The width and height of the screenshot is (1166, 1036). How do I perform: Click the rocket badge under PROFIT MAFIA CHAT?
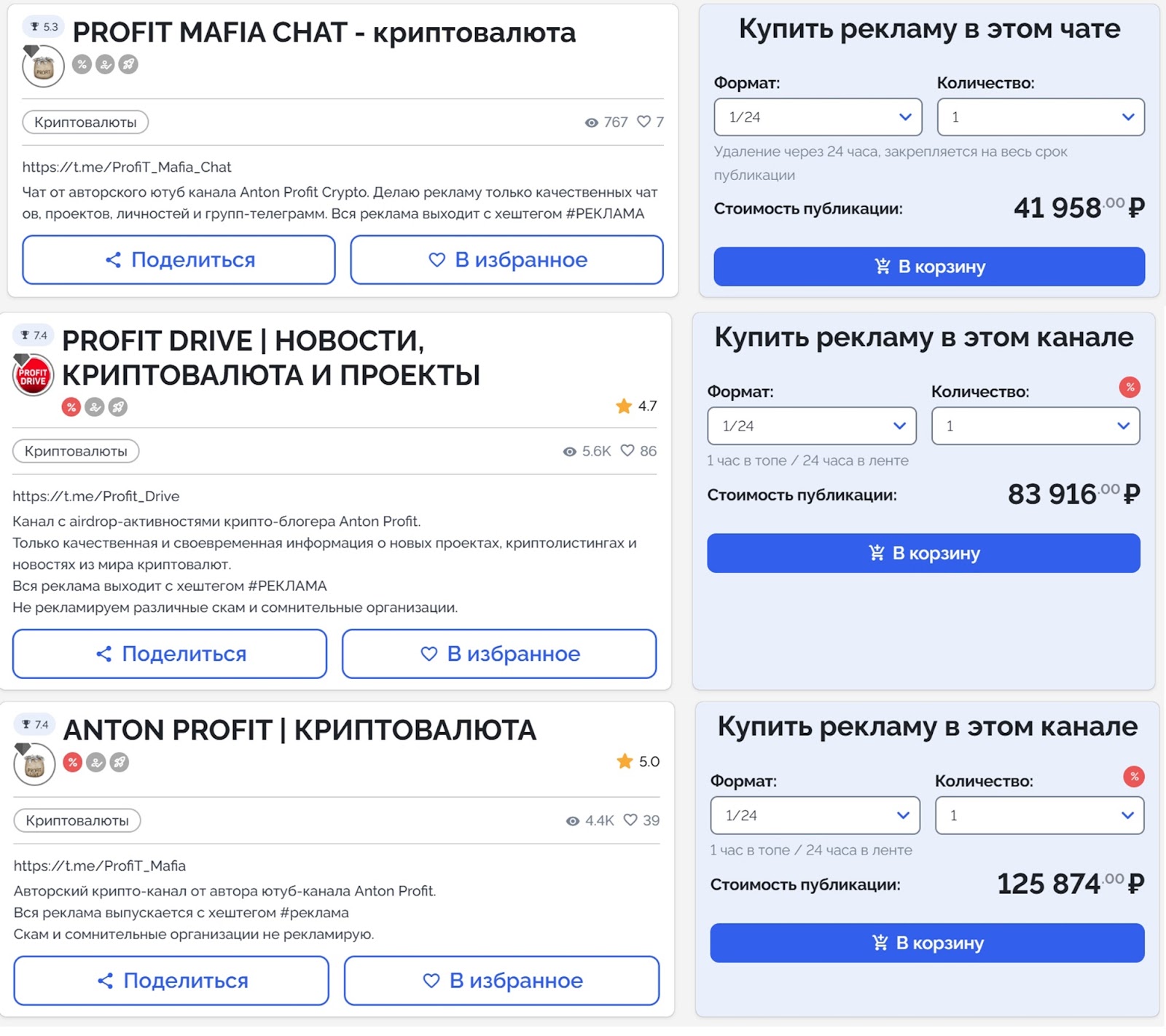pos(128,64)
